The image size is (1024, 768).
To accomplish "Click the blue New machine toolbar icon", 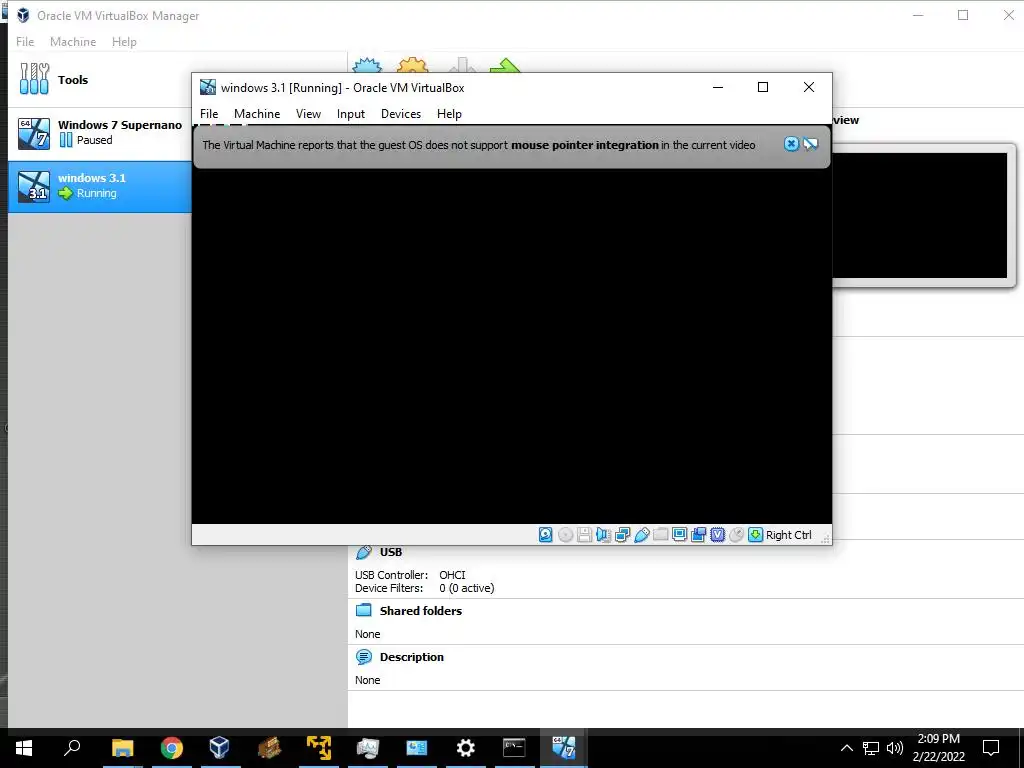I will tap(367, 65).
